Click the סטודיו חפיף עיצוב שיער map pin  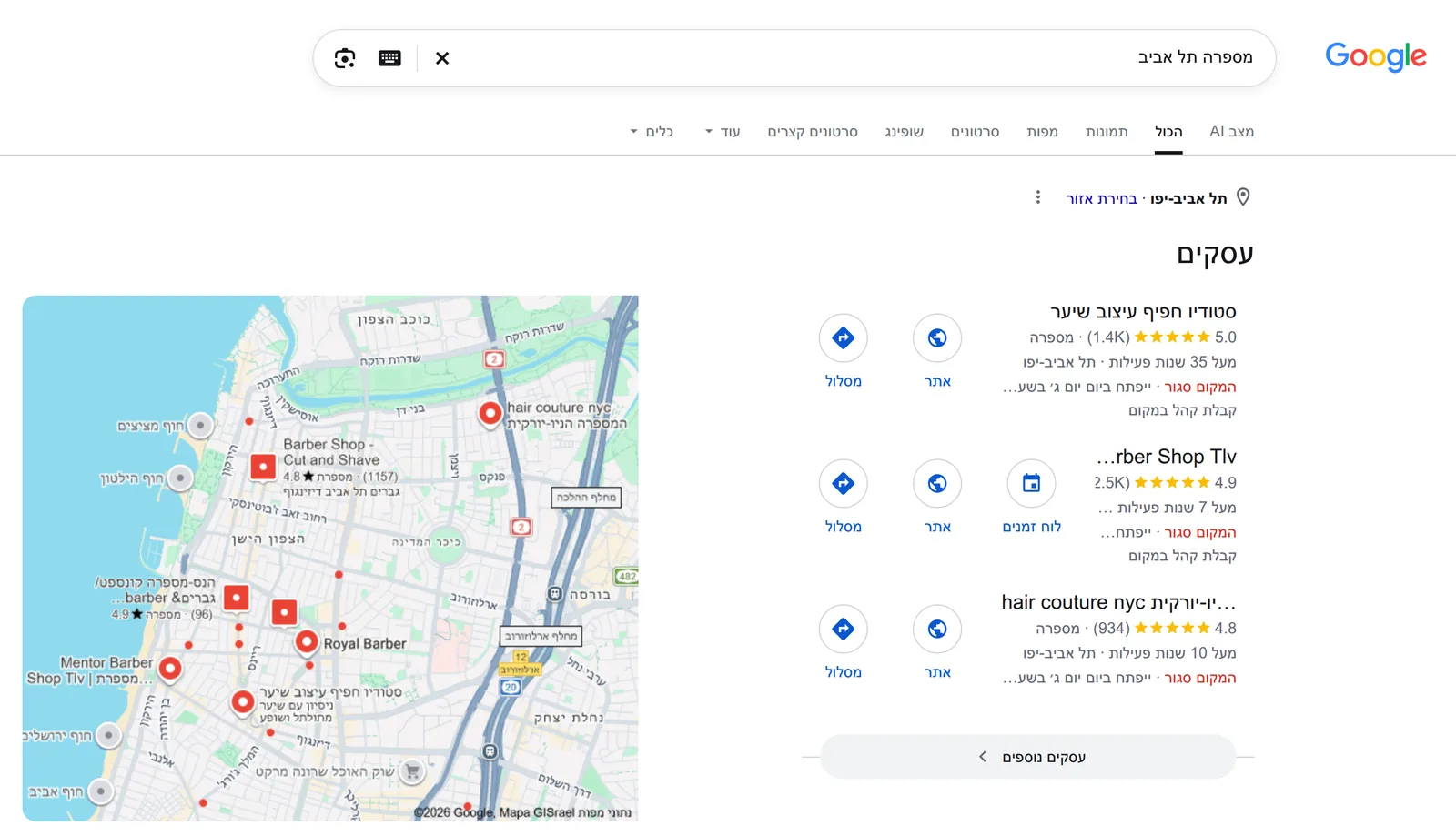pyautogui.click(x=242, y=702)
